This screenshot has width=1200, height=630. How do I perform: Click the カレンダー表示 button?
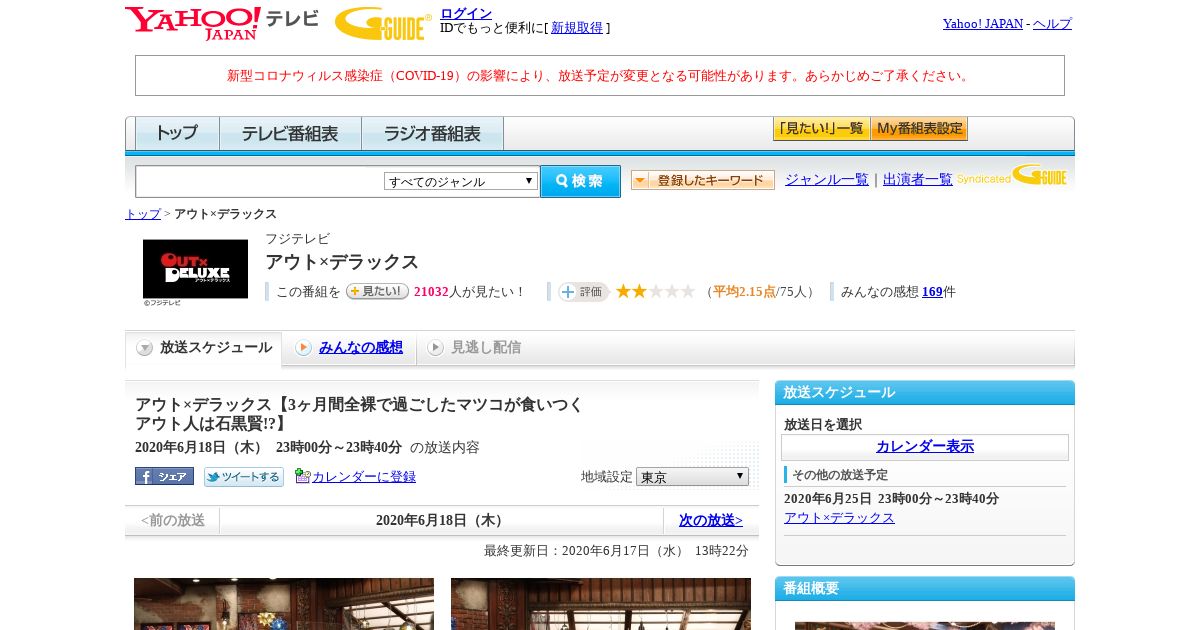click(925, 447)
